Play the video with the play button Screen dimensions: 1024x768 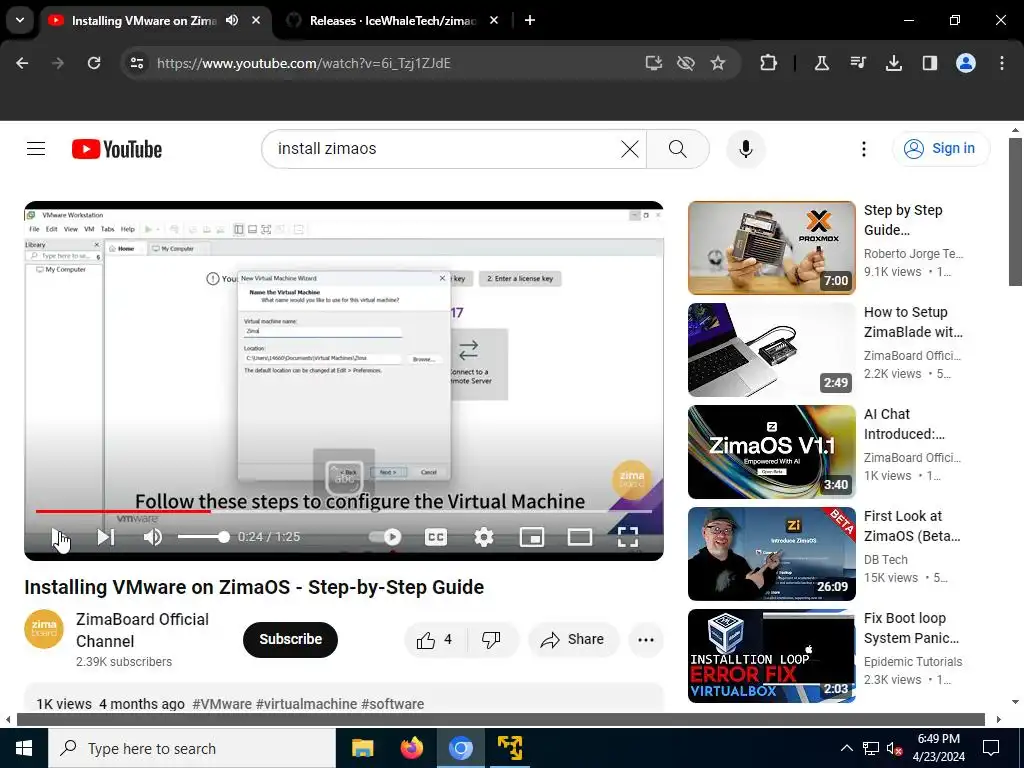tap(59, 537)
